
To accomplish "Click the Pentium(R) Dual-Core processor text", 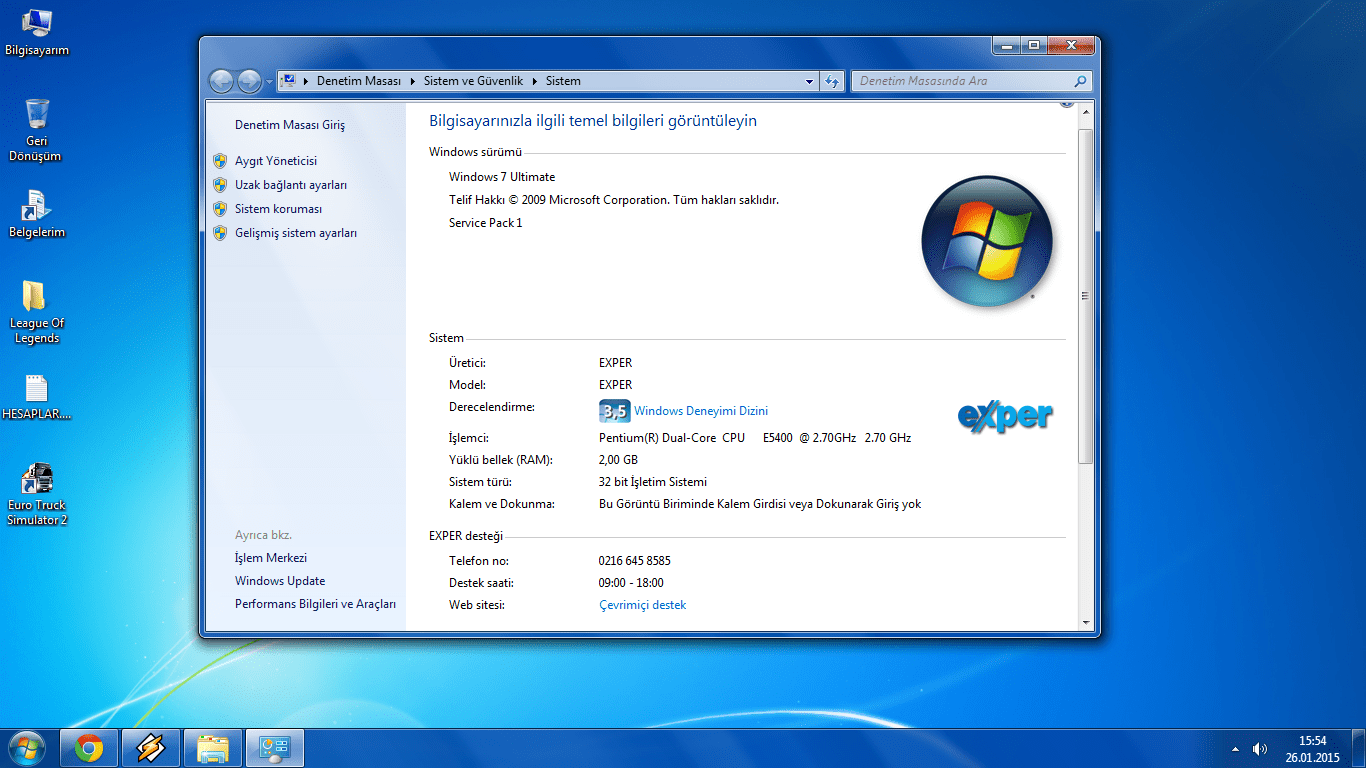I will tap(755, 438).
